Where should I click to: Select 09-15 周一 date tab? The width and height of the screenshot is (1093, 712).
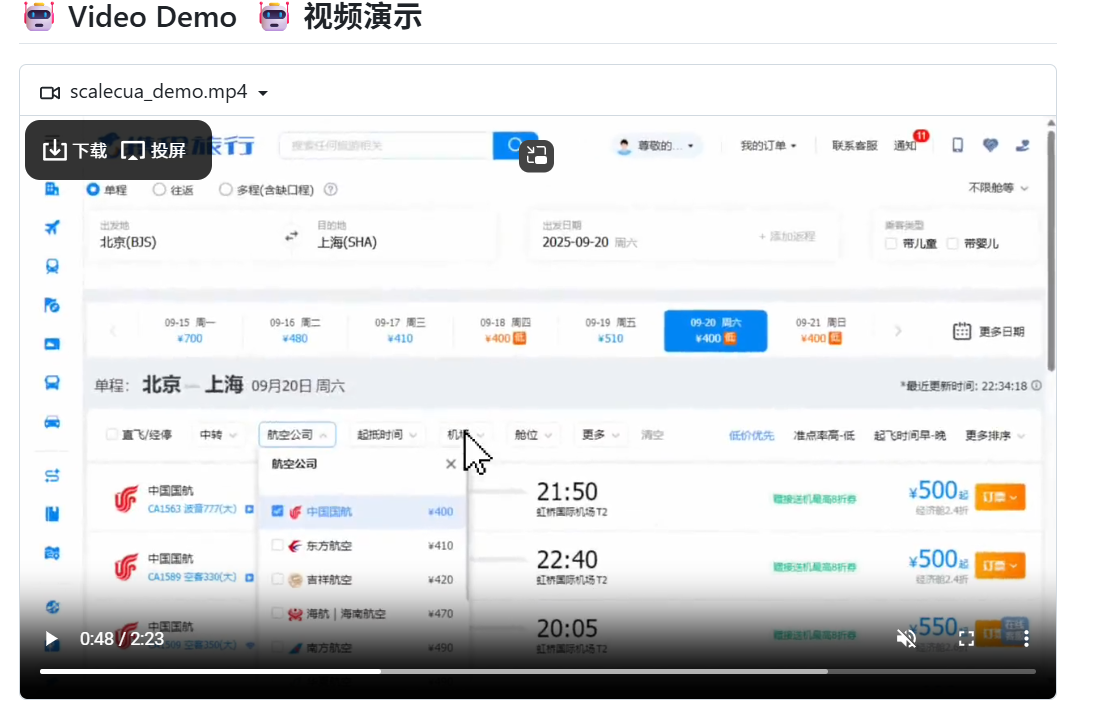190,331
